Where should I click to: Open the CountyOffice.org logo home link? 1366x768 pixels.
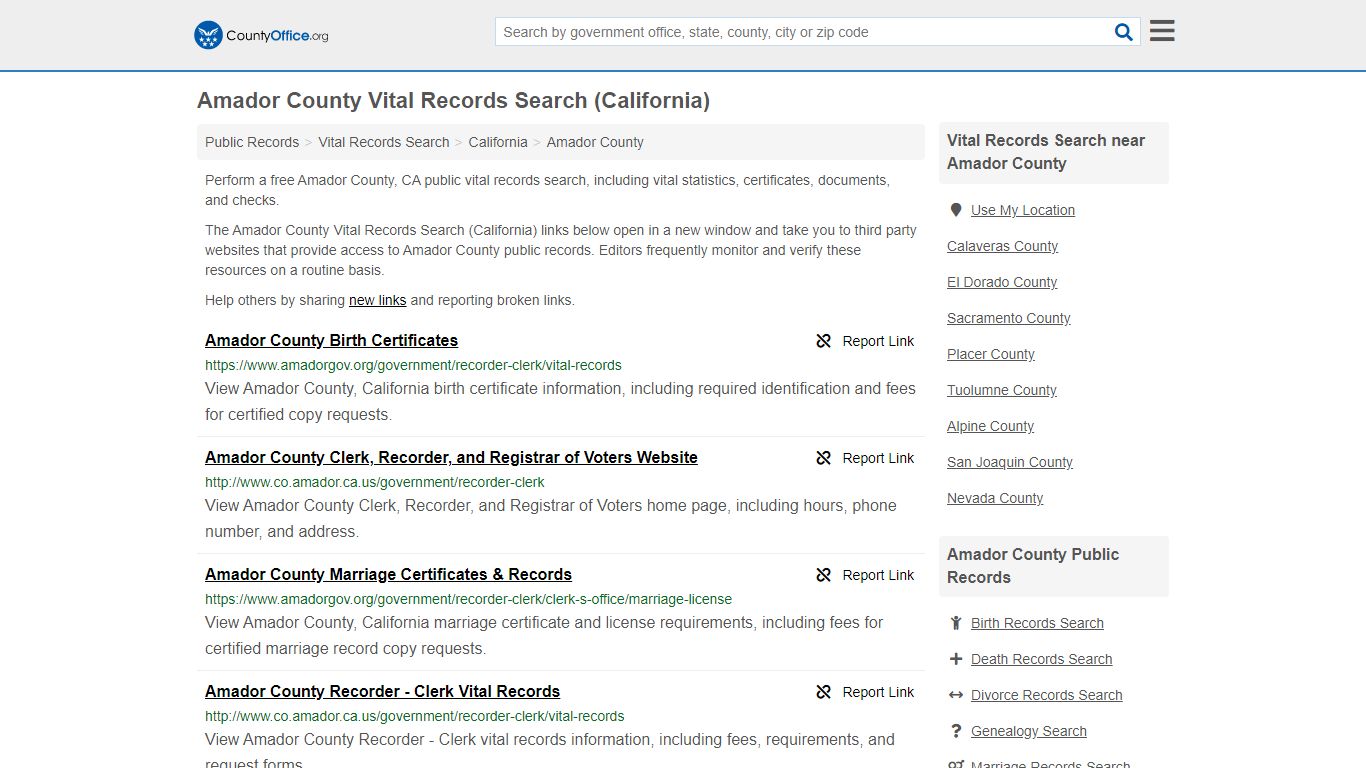[261, 35]
